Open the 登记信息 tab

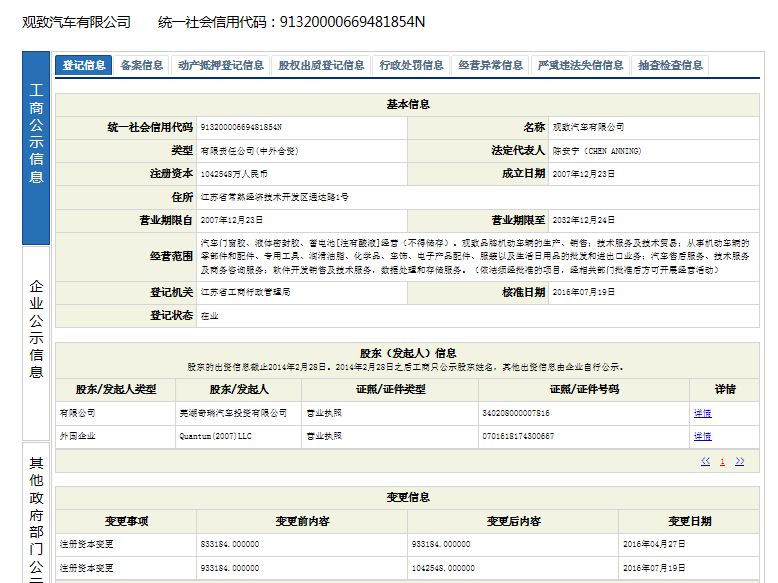[83, 65]
